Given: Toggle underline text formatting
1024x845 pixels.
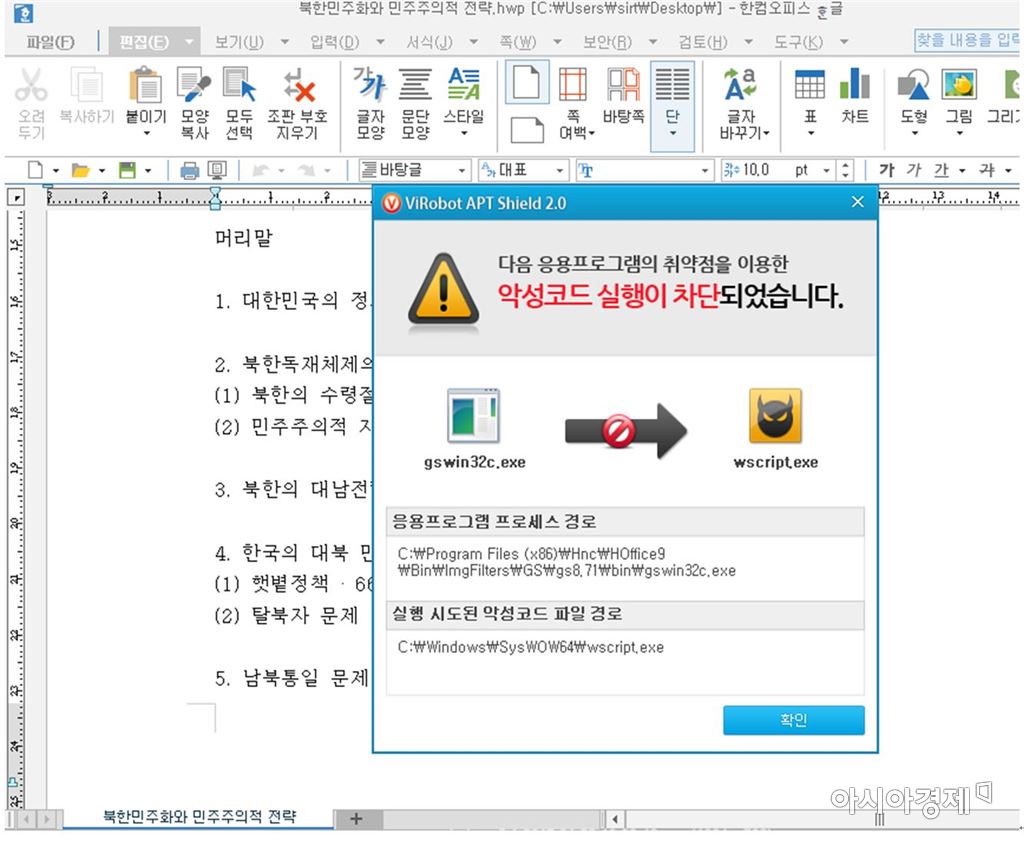Looking at the screenshot, I should (x=940, y=170).
